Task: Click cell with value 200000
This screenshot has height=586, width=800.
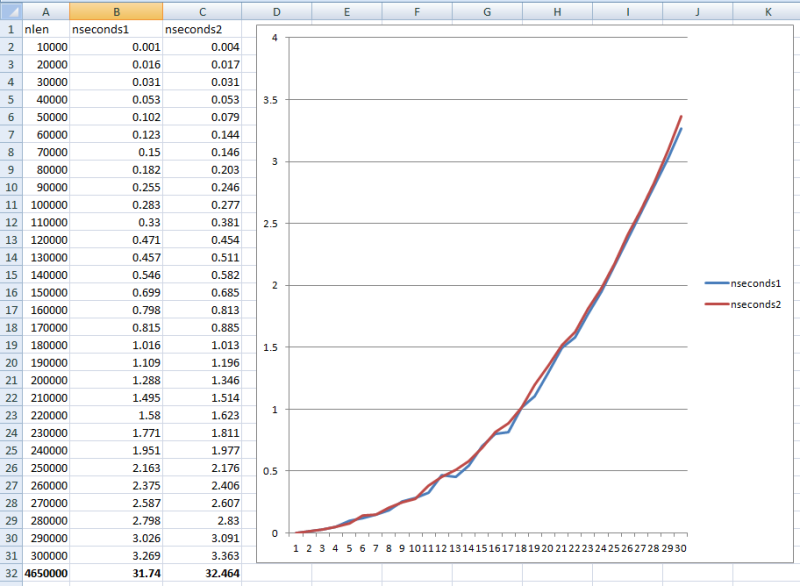Action: (46, 380)
